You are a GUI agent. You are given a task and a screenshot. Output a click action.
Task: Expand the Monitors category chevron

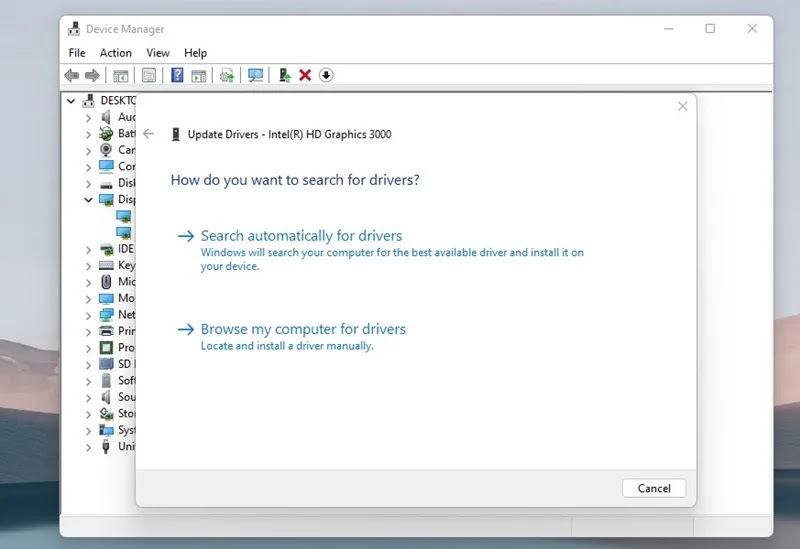(x=88, y=299)
